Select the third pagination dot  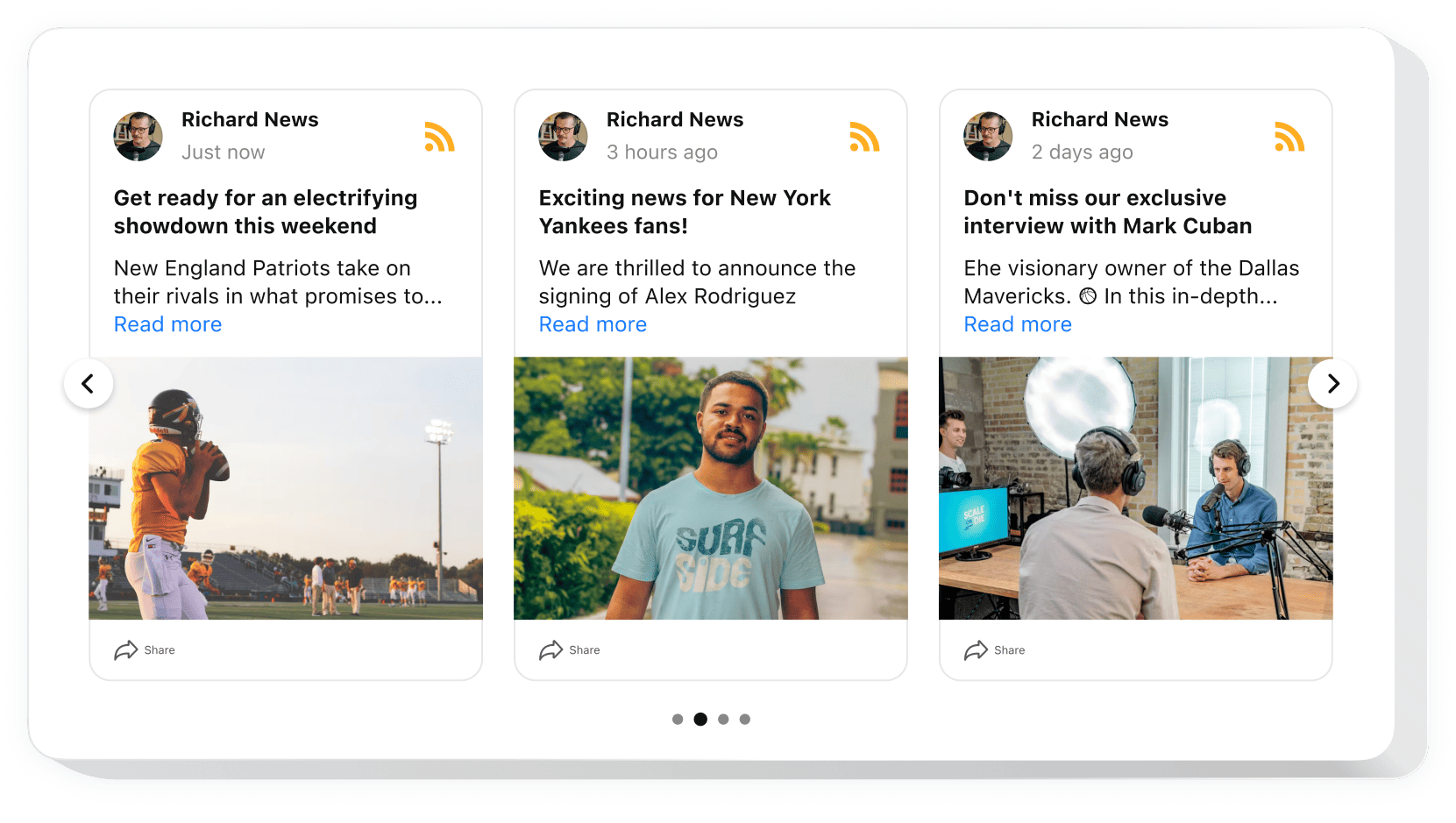[x=723, y=719]
